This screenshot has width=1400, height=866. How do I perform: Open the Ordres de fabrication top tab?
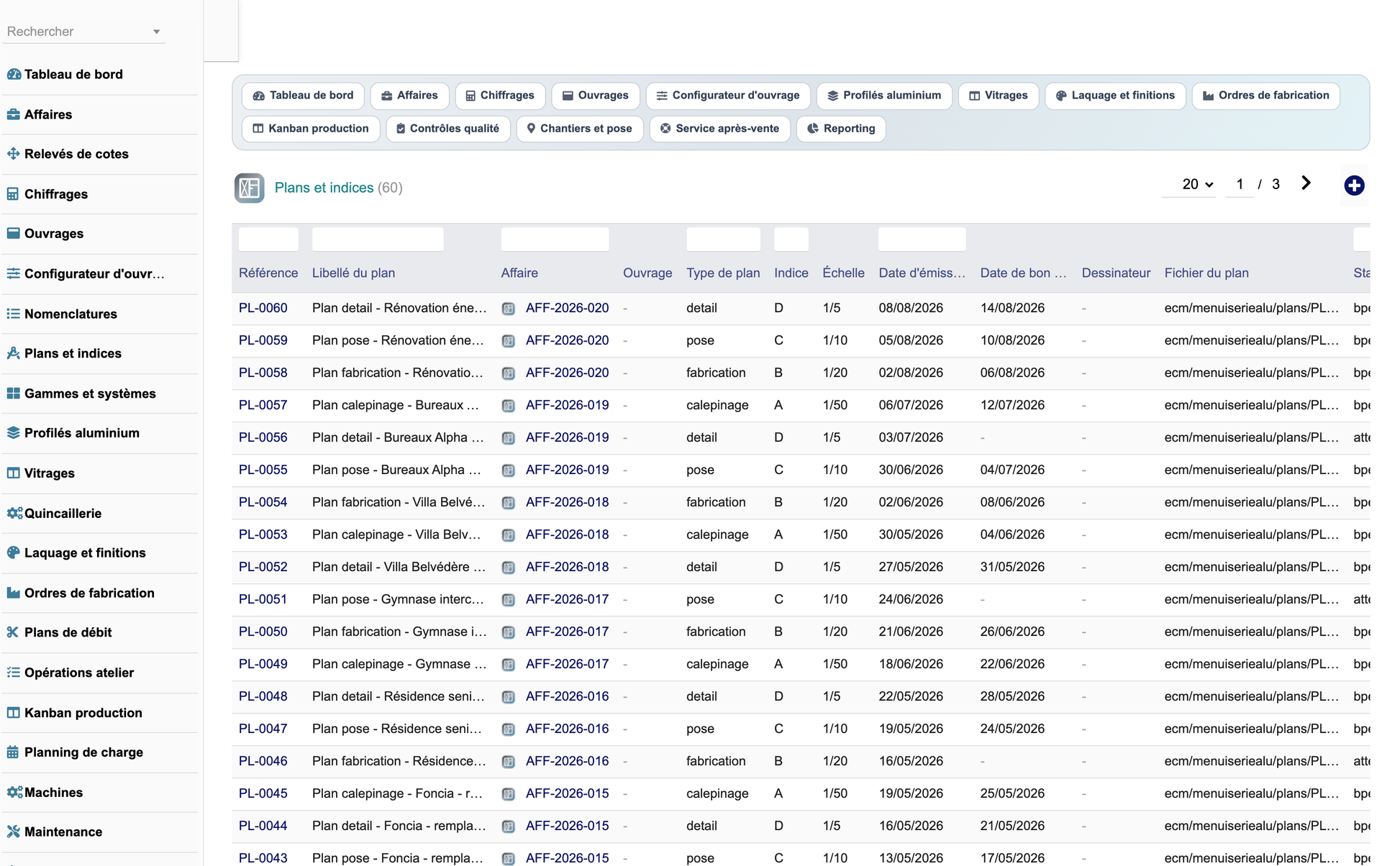pos(1265,96)
